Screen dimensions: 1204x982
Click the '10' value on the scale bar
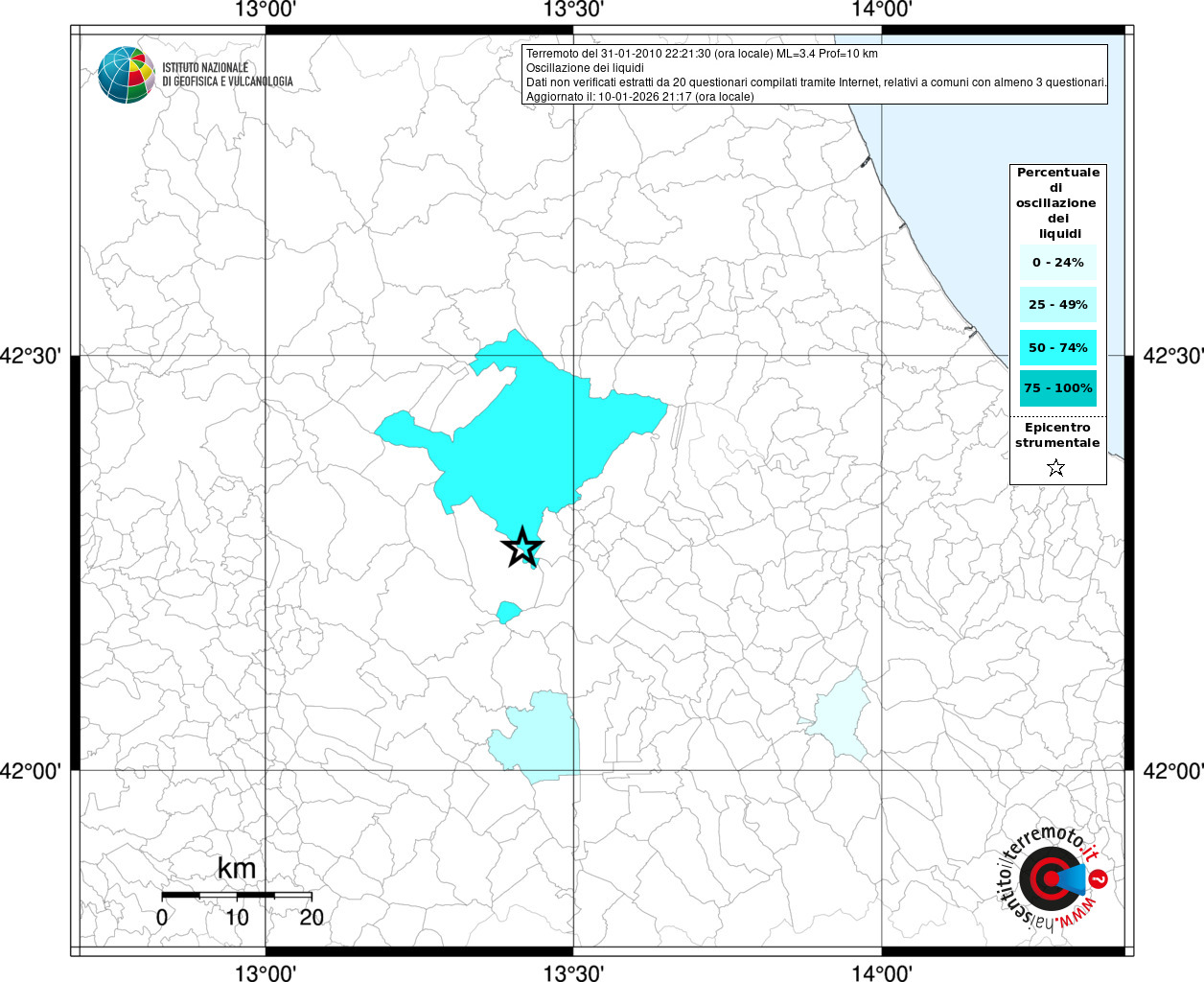point(237,918)
